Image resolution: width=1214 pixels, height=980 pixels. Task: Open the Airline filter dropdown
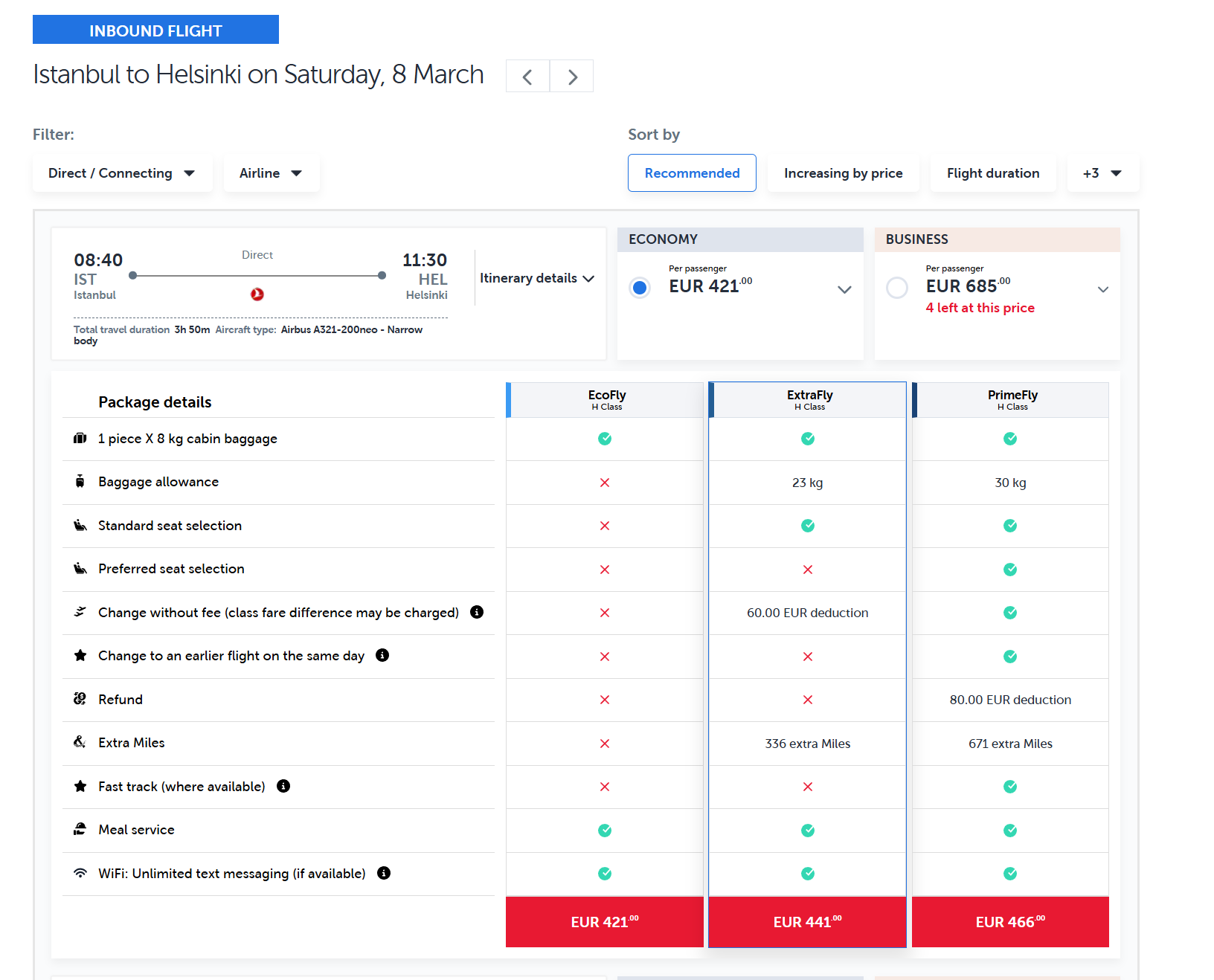(x=271, y=173)
